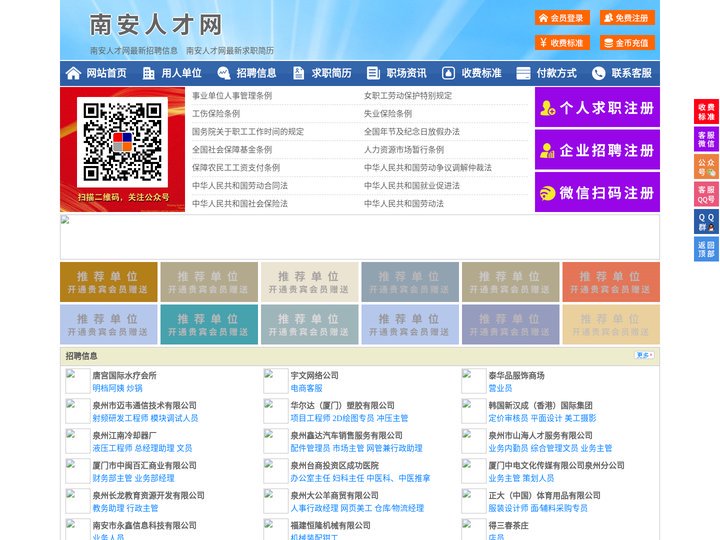Open link 全国社会保障基金条例
720x540 pixels.
(x=232, y=150)
